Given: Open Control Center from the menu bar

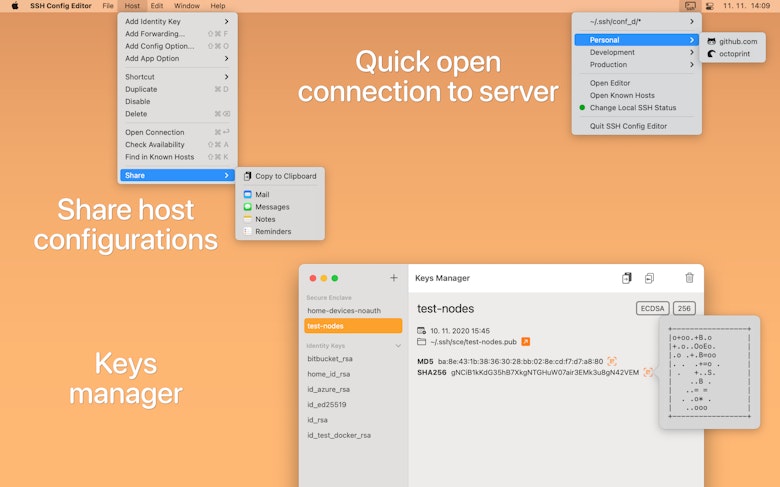Looking at the screenshot, I should [x=710, y=6].
